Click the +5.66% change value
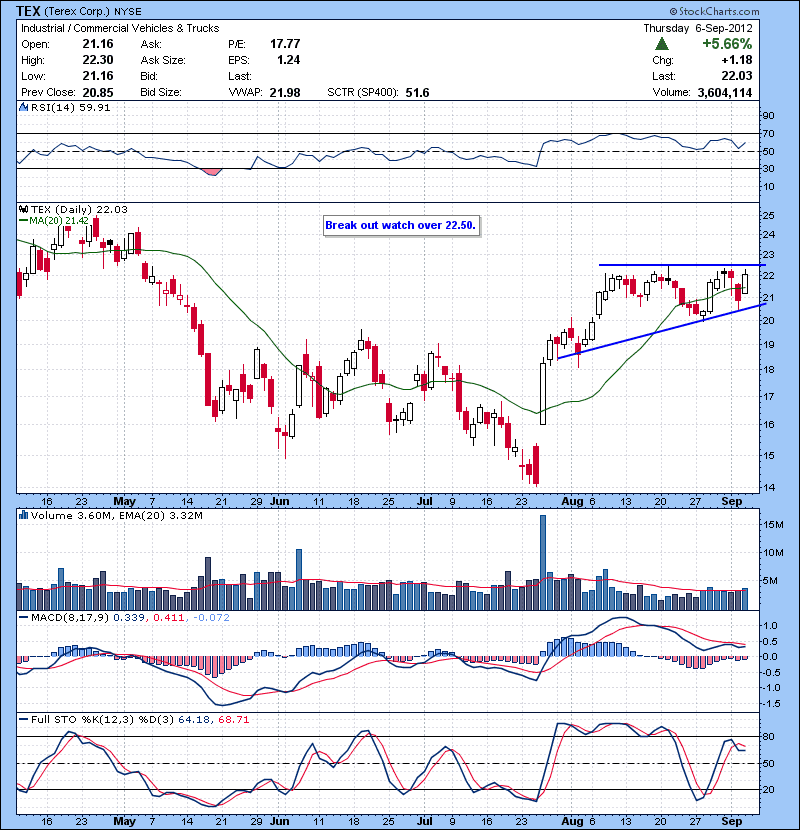This screenshot has width=800, height=830. coord(727,44)
